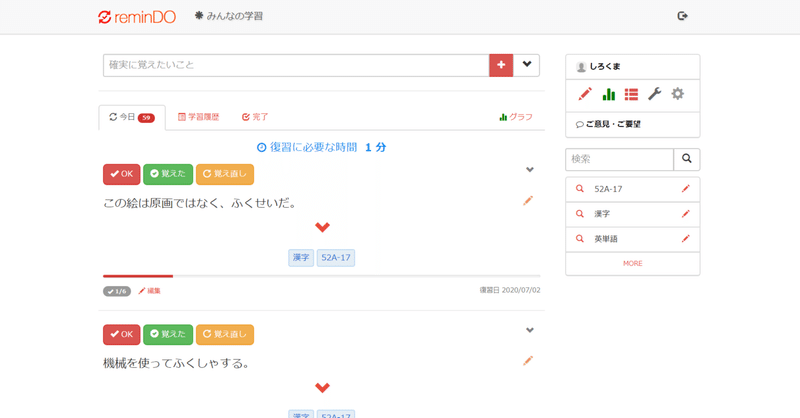
Task: Click the logout icon in the header
Action: coord(682,16)
